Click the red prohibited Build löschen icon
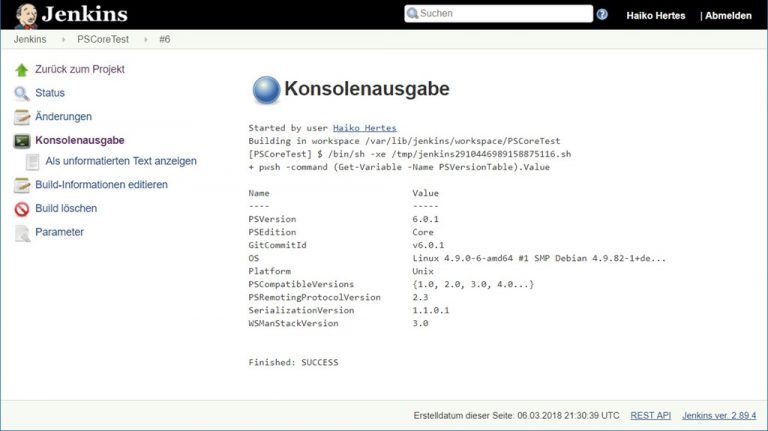 pos(22,209)
